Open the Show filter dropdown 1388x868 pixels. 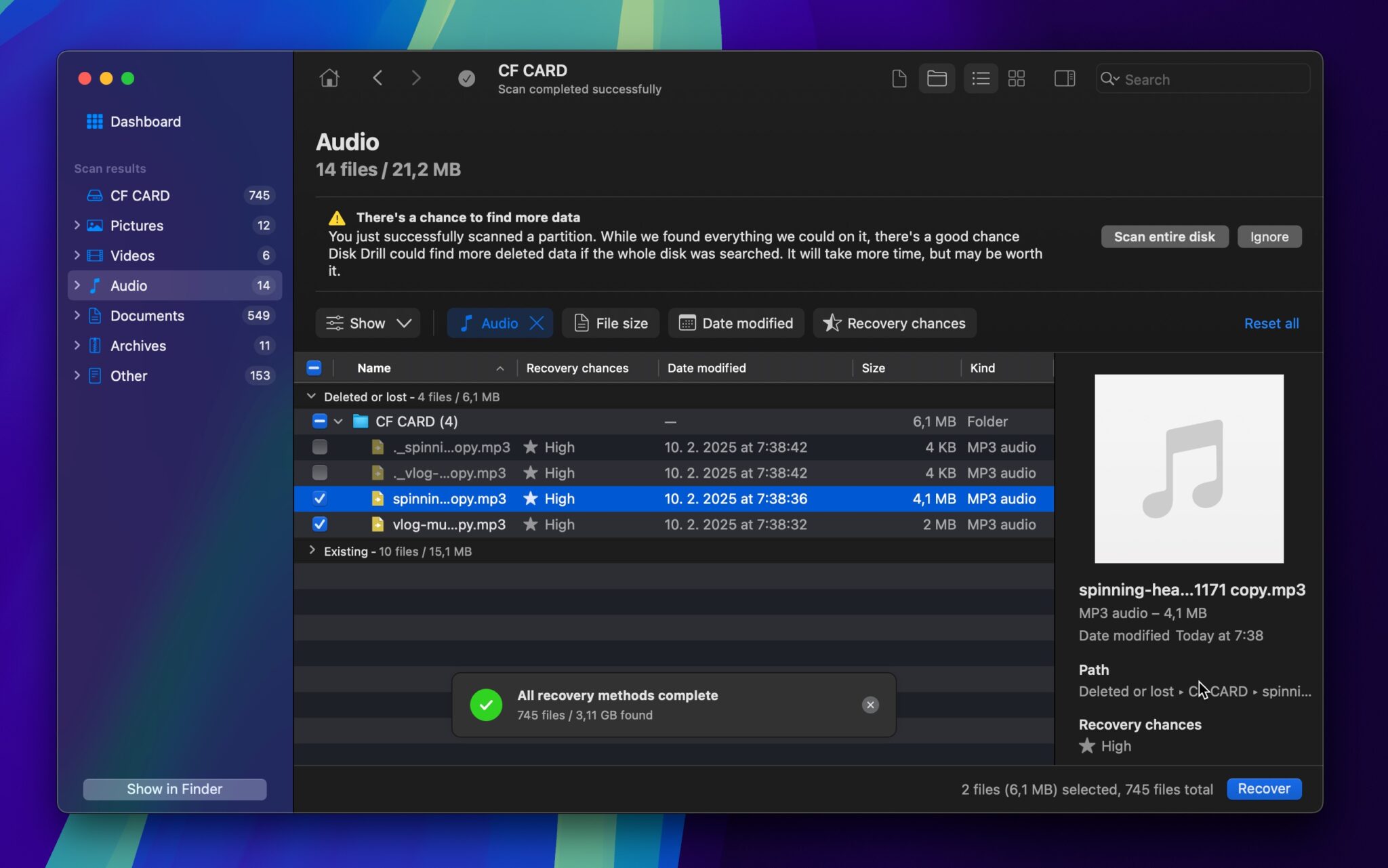pyautogui.click(x=367, y=323)
